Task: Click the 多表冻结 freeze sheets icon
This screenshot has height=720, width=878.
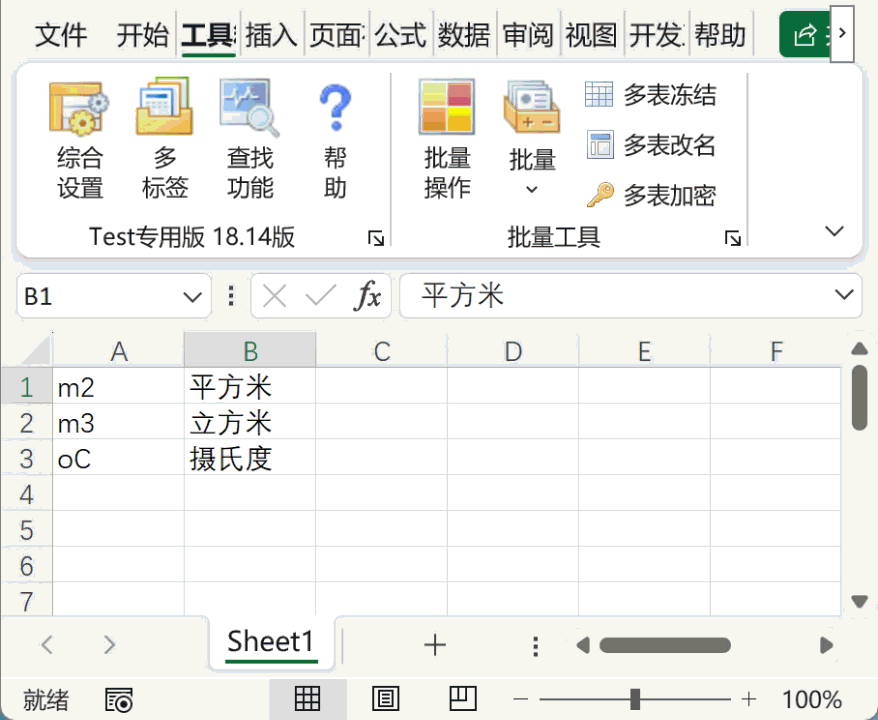Action: [x=599, y=95]
